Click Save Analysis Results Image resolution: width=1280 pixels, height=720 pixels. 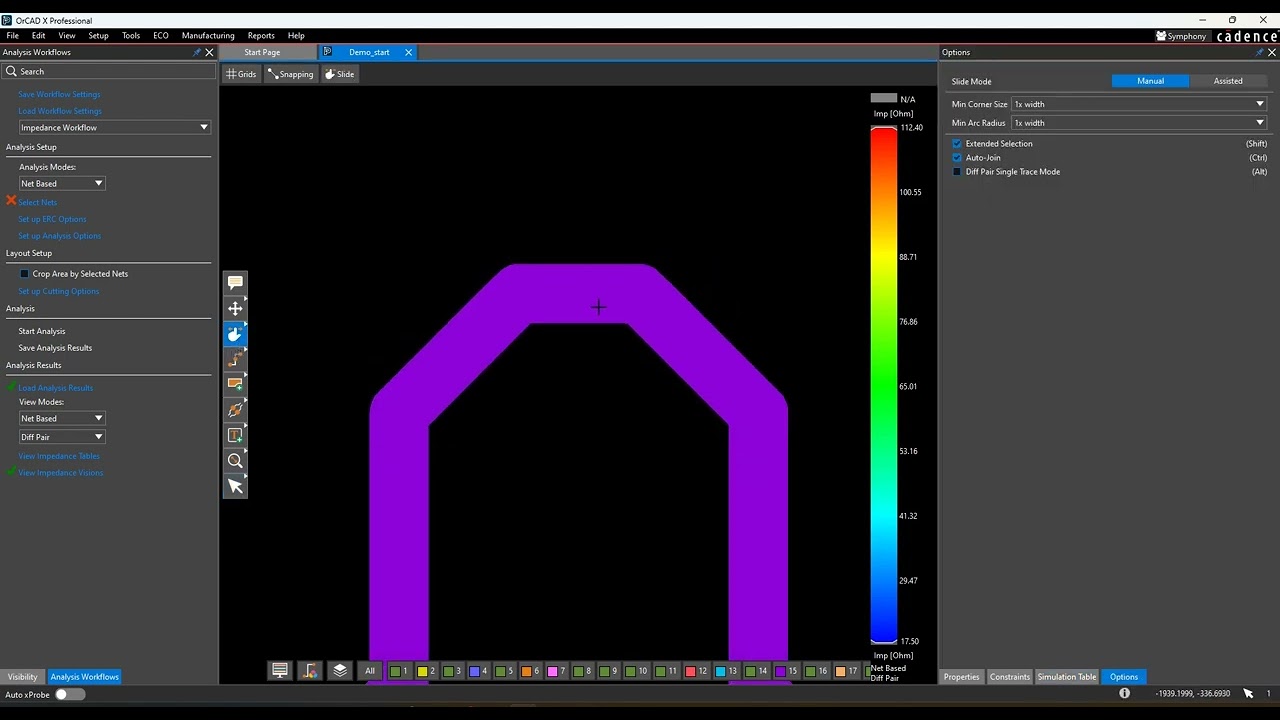click(55, 348)
